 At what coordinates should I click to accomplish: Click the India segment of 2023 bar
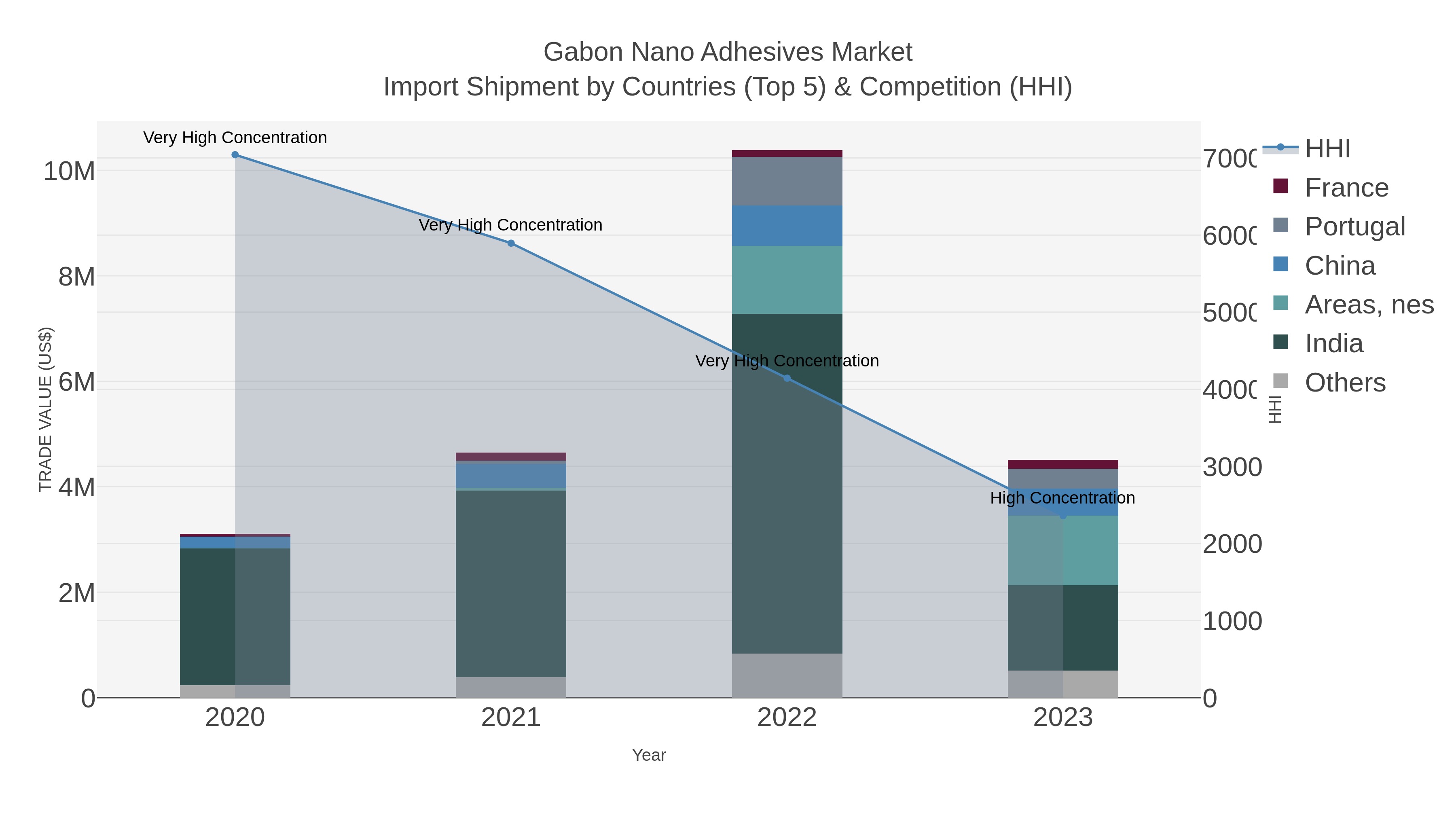click(x=1063, y=628)
